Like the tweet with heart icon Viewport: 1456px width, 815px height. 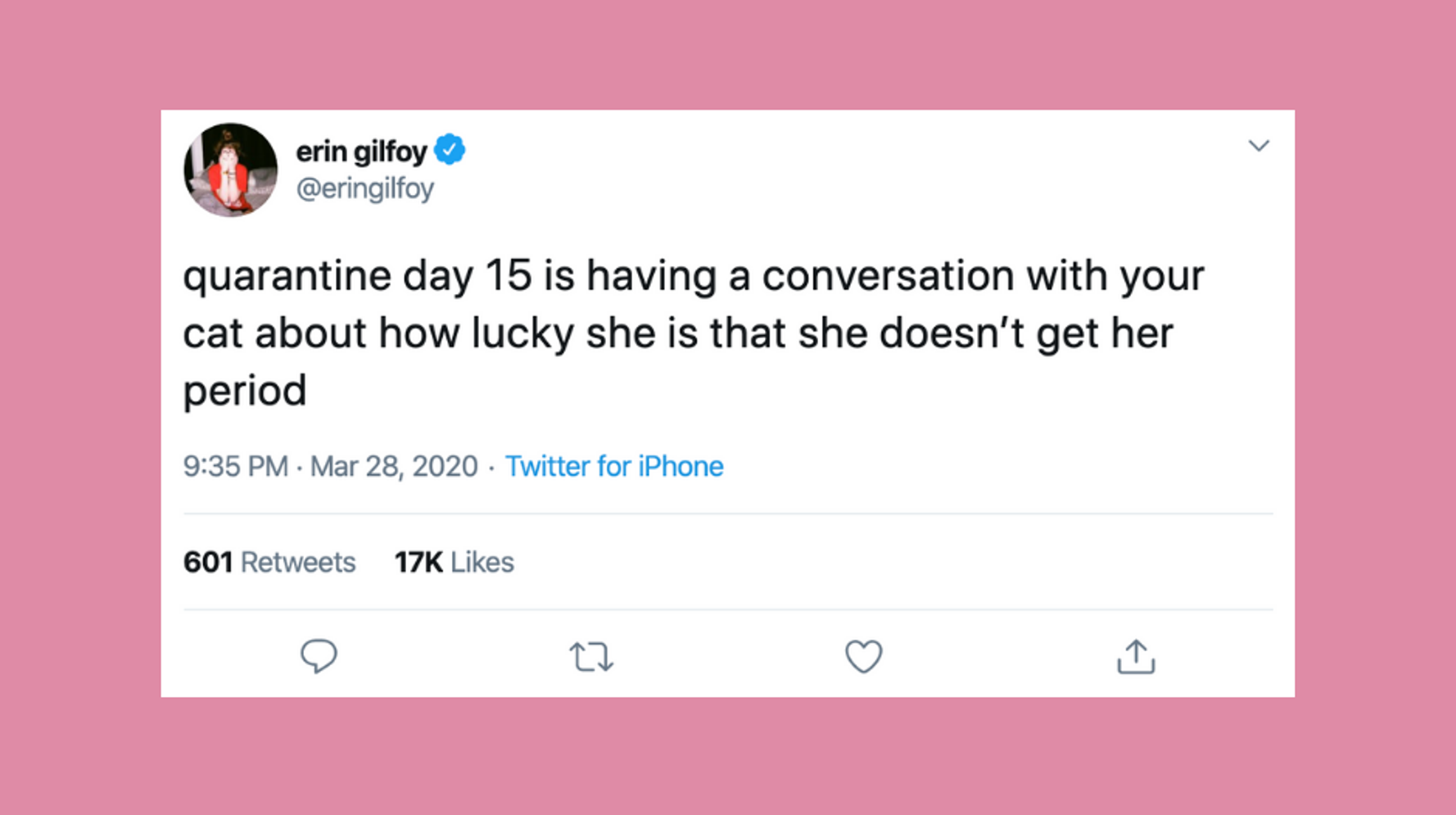[863, 656]
